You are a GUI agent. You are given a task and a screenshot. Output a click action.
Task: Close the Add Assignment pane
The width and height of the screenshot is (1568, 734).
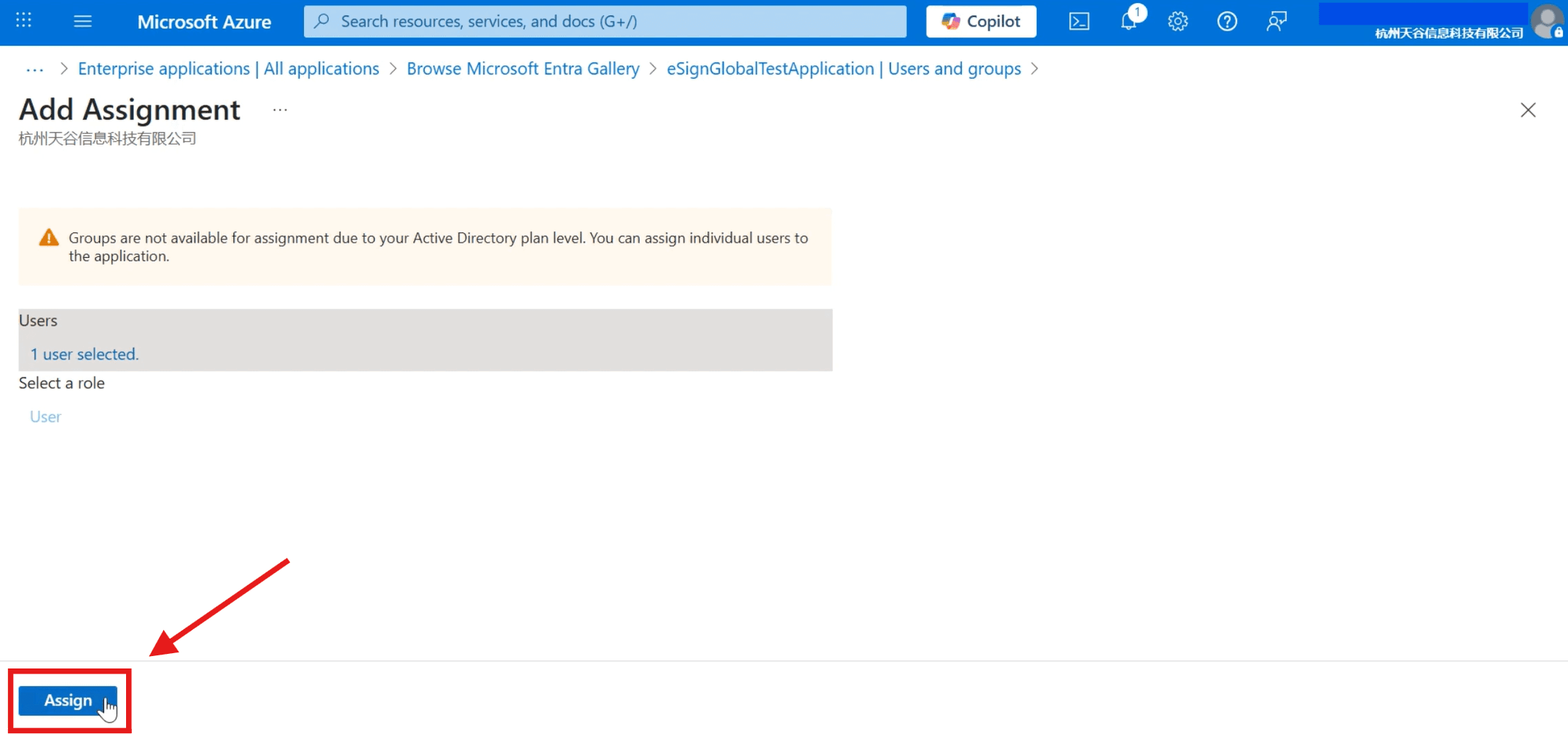point(1528,110)
